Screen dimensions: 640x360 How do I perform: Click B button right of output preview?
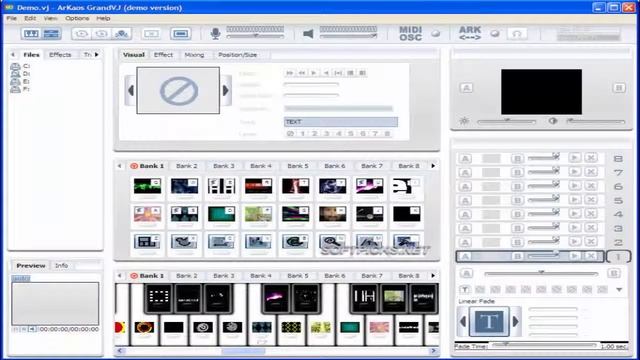(x=619, y=88)
